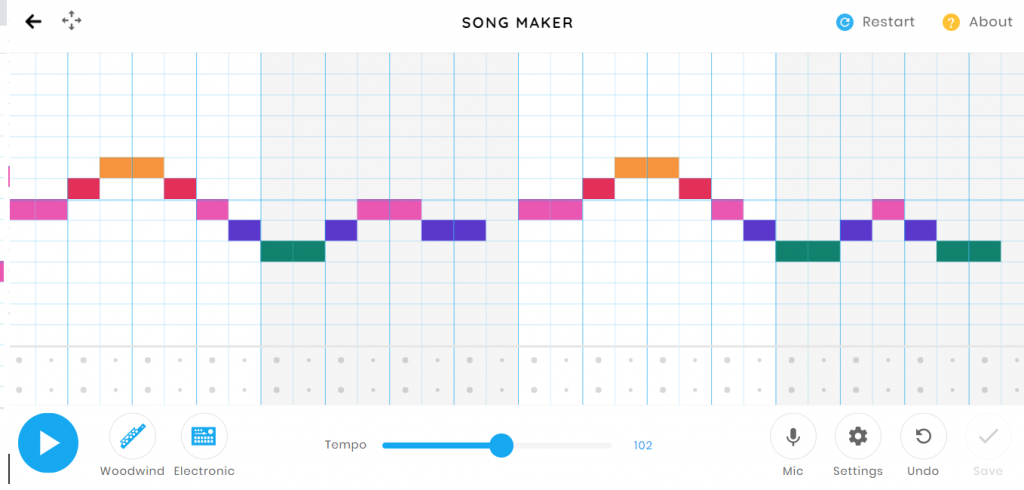Click the move/pan arrows icon
The image size is (1024, 490).
pos(71,21)
